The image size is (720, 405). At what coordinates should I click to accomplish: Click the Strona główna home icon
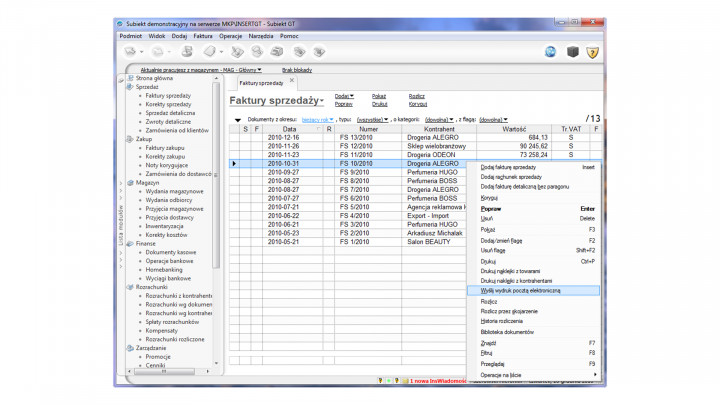(x=130, y=78)
